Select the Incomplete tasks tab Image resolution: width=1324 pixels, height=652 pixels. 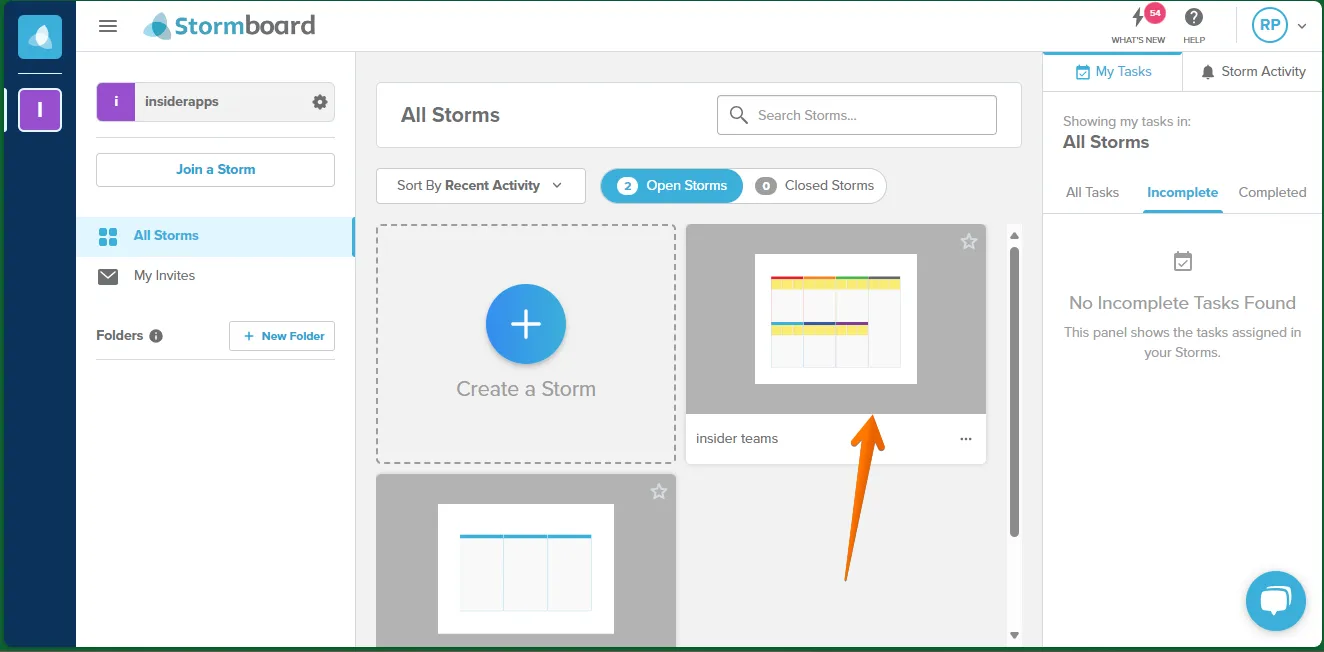1182,193
